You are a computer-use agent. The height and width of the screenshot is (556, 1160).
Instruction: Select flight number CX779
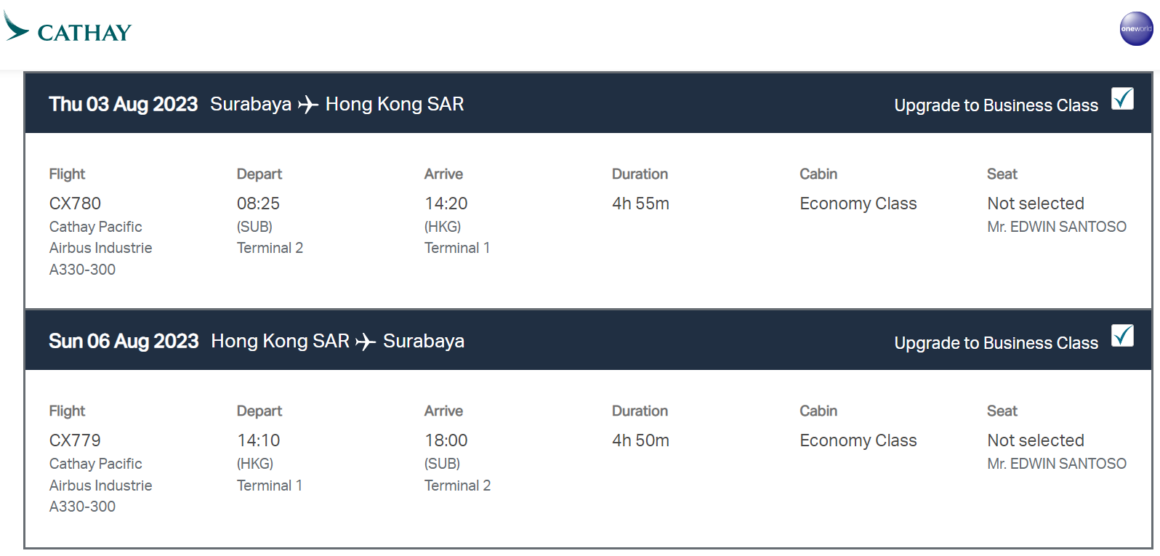pos(75,441)
